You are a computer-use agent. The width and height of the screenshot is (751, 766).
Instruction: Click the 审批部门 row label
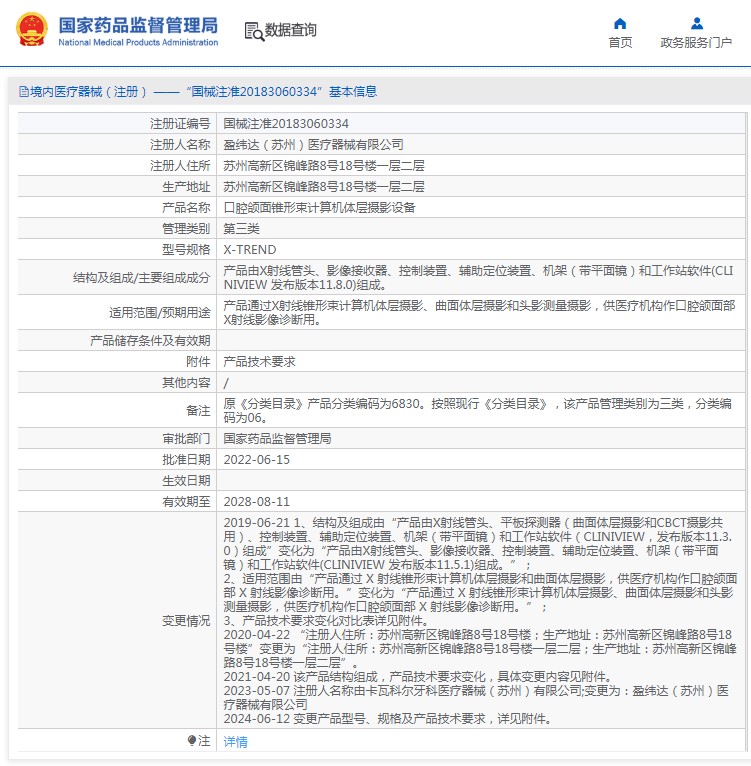186,439
